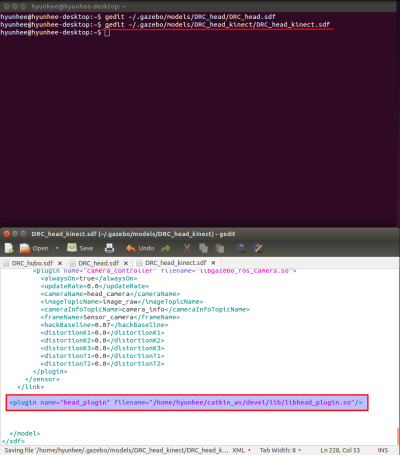Viewport: 400px width, 455px height.
Task: Expand recent files arrow beside Open
Action: point(57,248)
